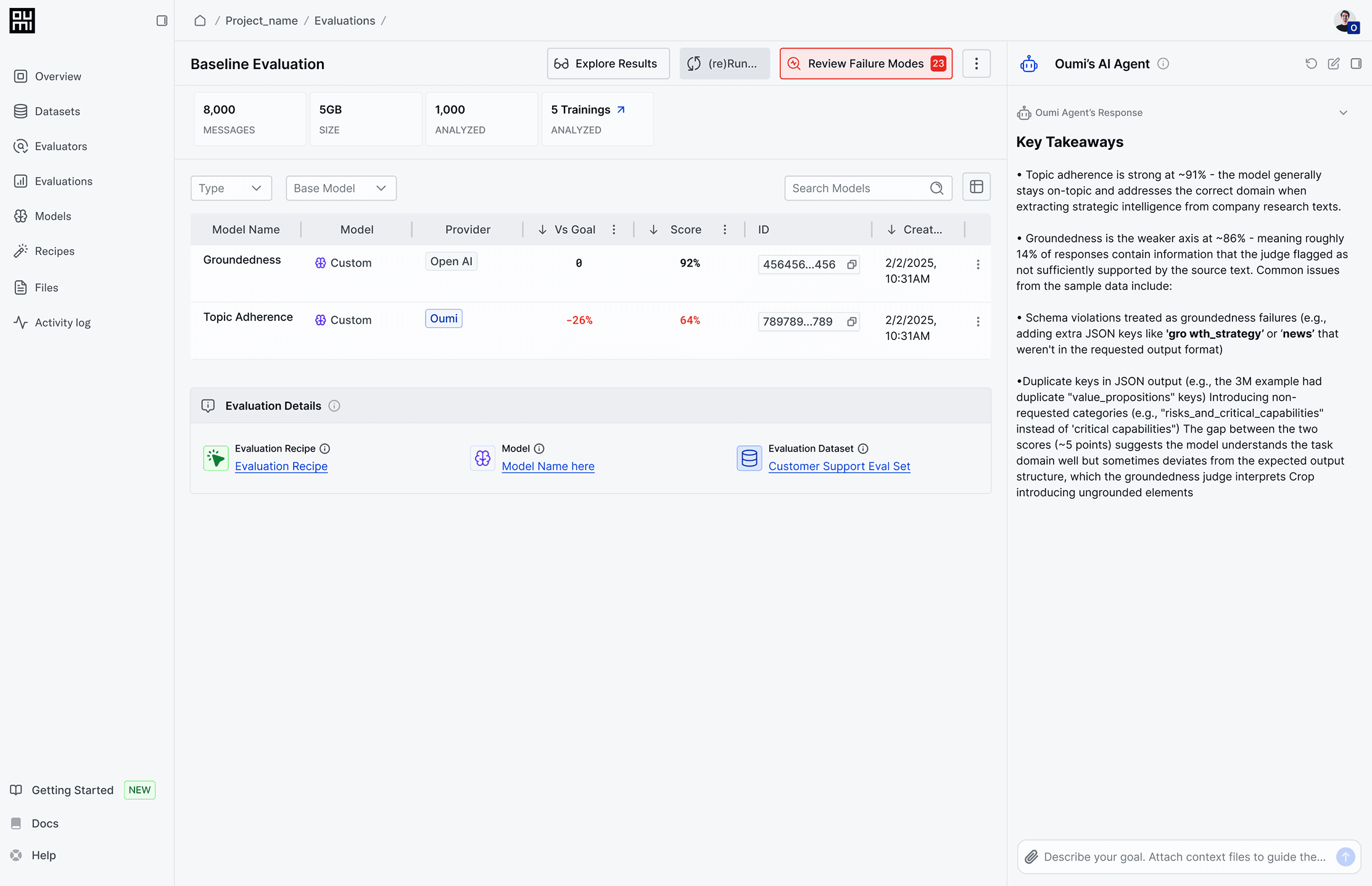Open the column visibility grid icon beside search

click(977, 187)
